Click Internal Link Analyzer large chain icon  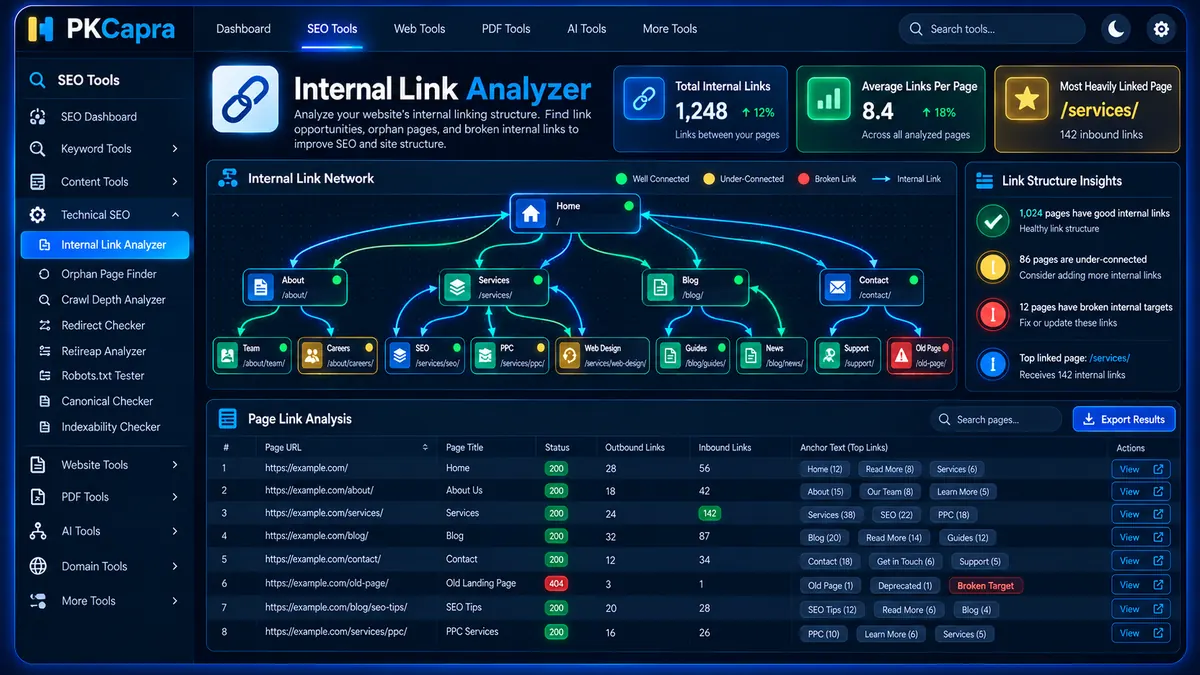pos(245,100)
